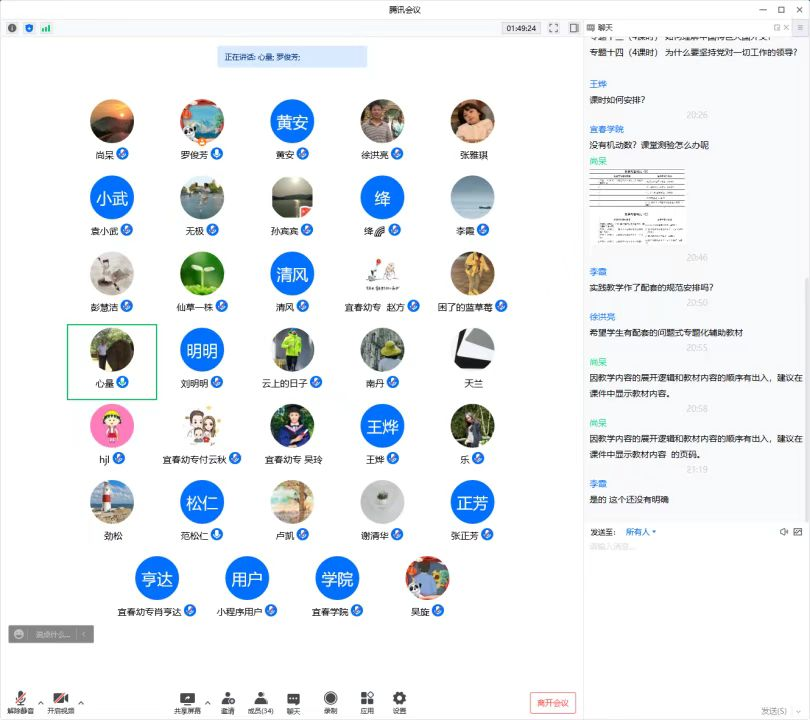Click the 邀请 invite icon
This screenshot has width=810, height=720.
[228, 701]
